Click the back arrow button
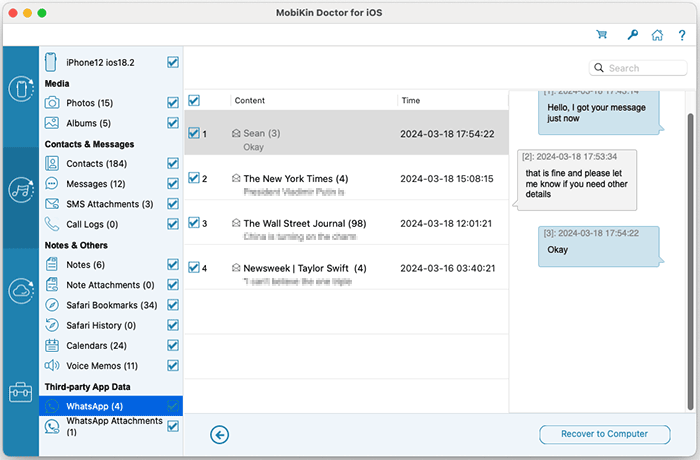700x460 pixels. coord(220,434)
